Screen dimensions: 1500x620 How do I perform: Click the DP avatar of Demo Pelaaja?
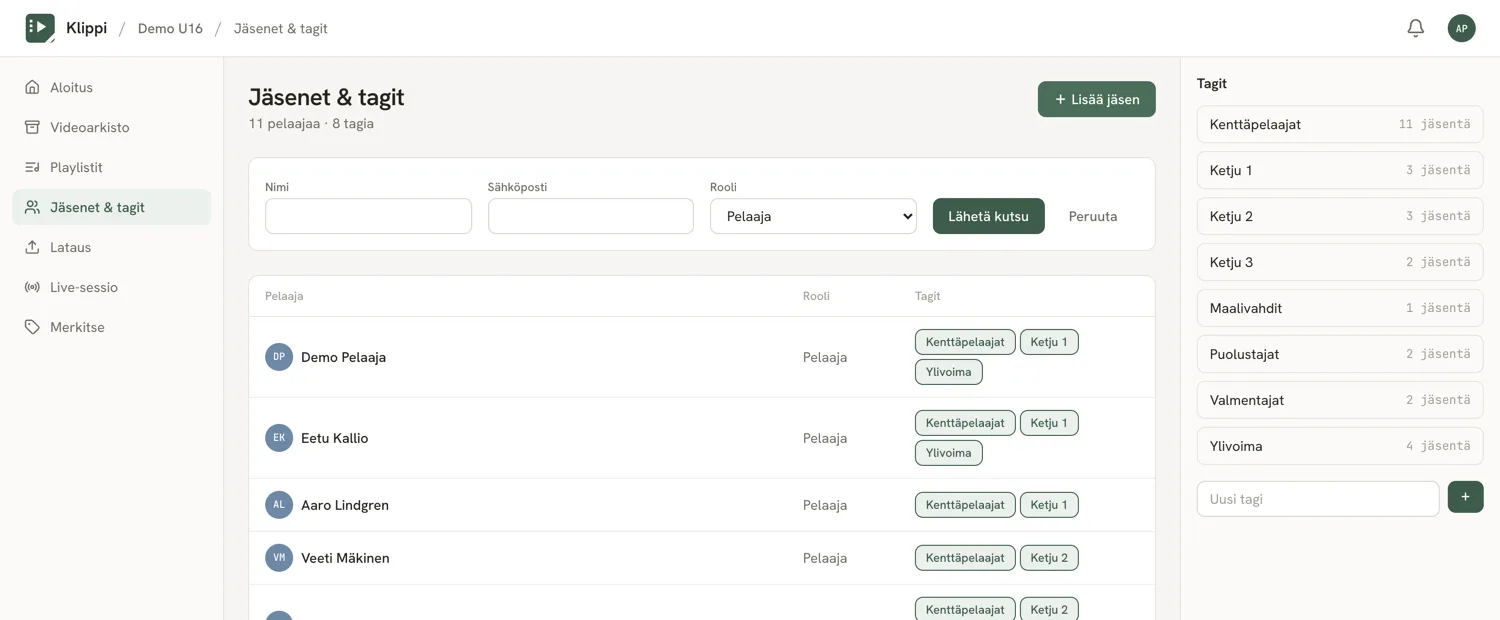[x=279, y=357]
